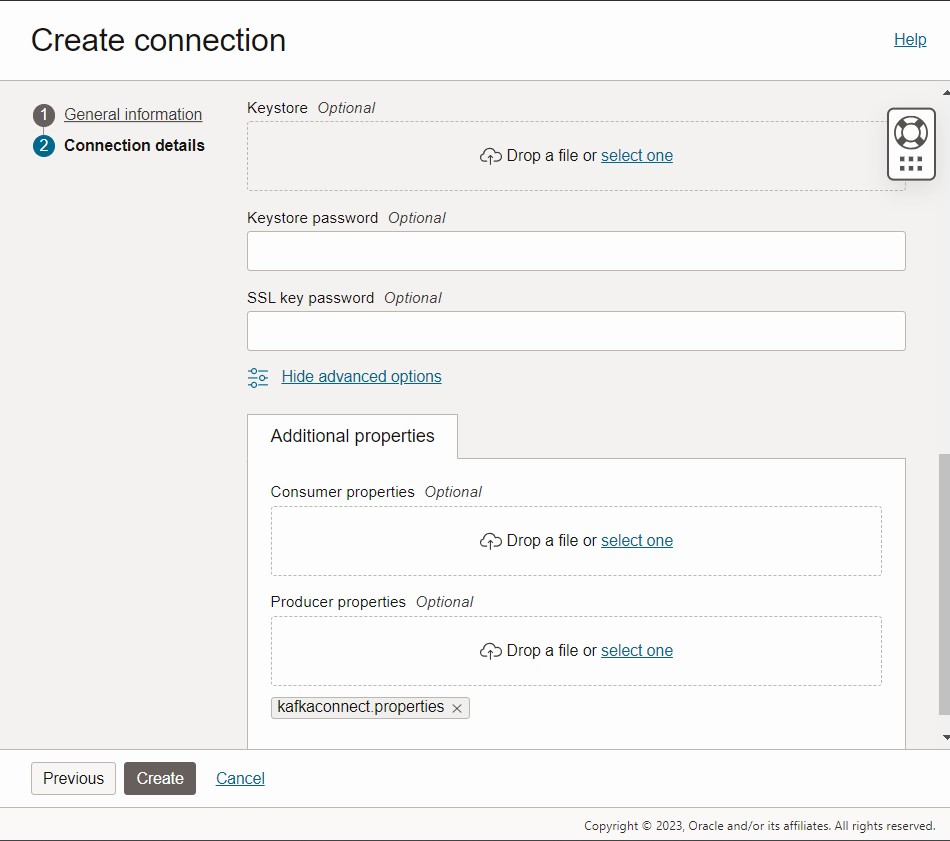
Task: Click step 2 circle in the wizard
Action: (43, 146)
